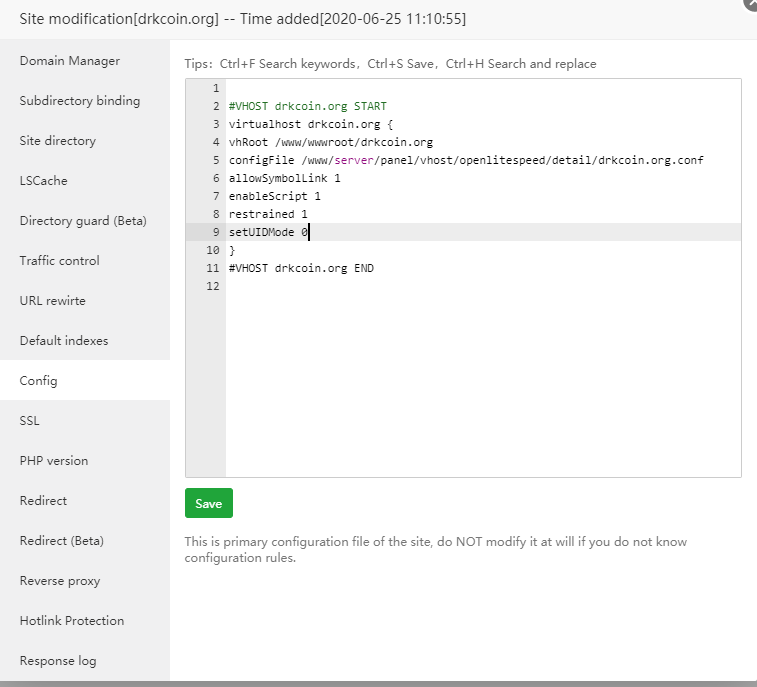Open the Redirect tab
Viewport: 757px width, 687px height.
[44, 501]
